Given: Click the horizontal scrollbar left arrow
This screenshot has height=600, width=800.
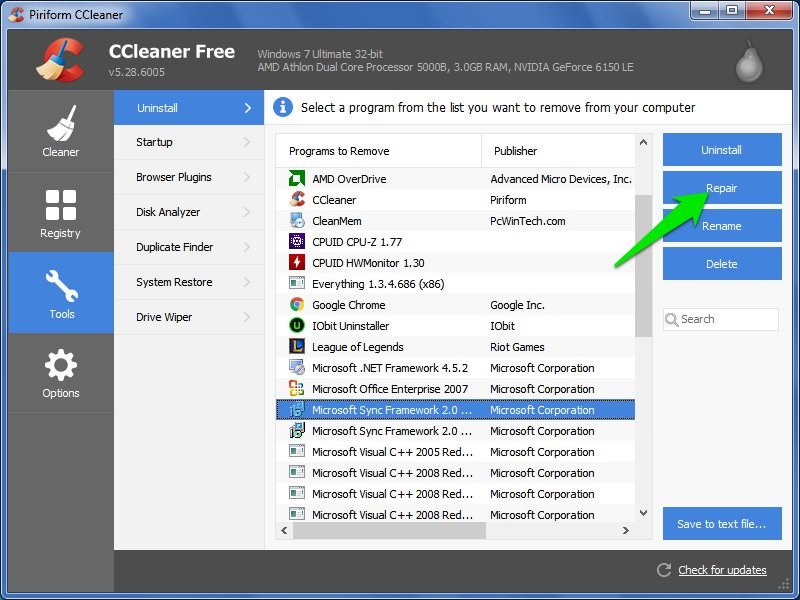Looking at the screenshot, I should click(284, 531).
